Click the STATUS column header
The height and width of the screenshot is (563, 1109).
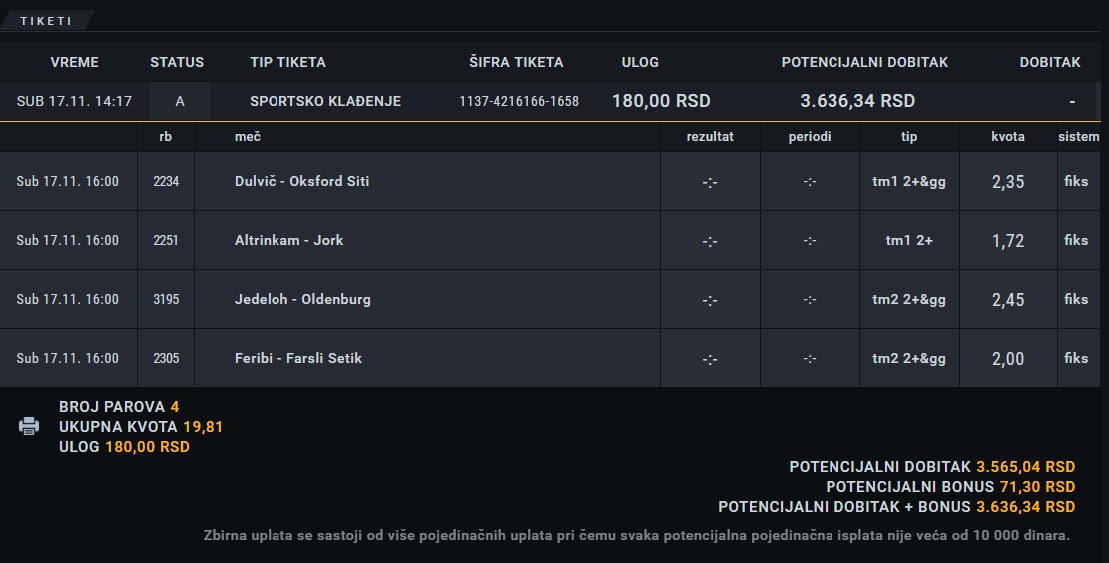click(177, 62)
